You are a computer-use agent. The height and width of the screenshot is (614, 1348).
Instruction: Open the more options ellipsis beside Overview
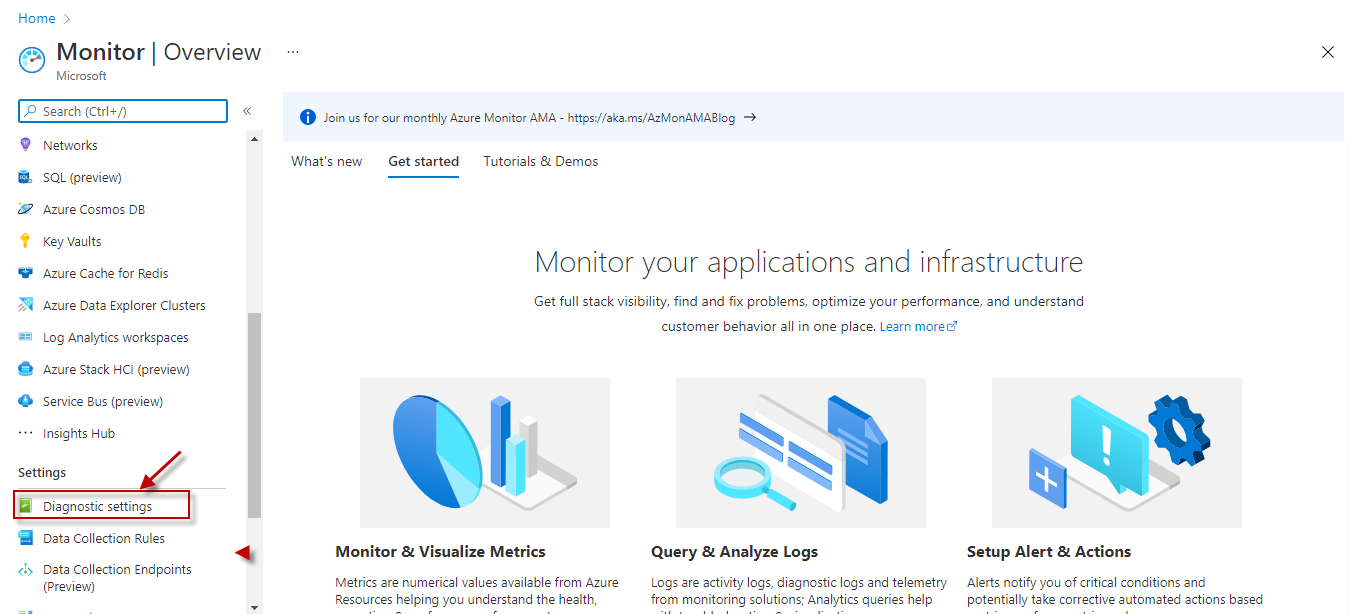[293, 51]
